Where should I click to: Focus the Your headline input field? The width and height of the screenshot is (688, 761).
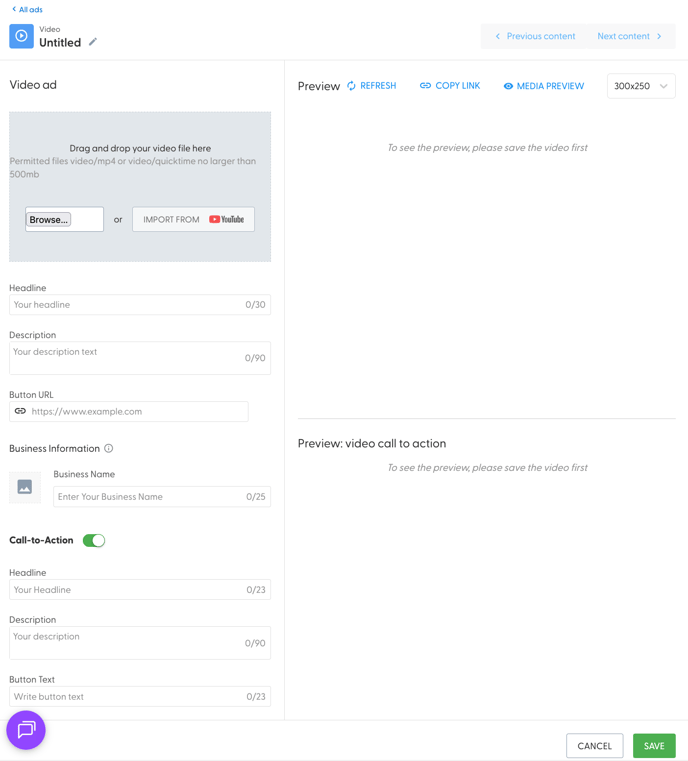click(126, 305)
